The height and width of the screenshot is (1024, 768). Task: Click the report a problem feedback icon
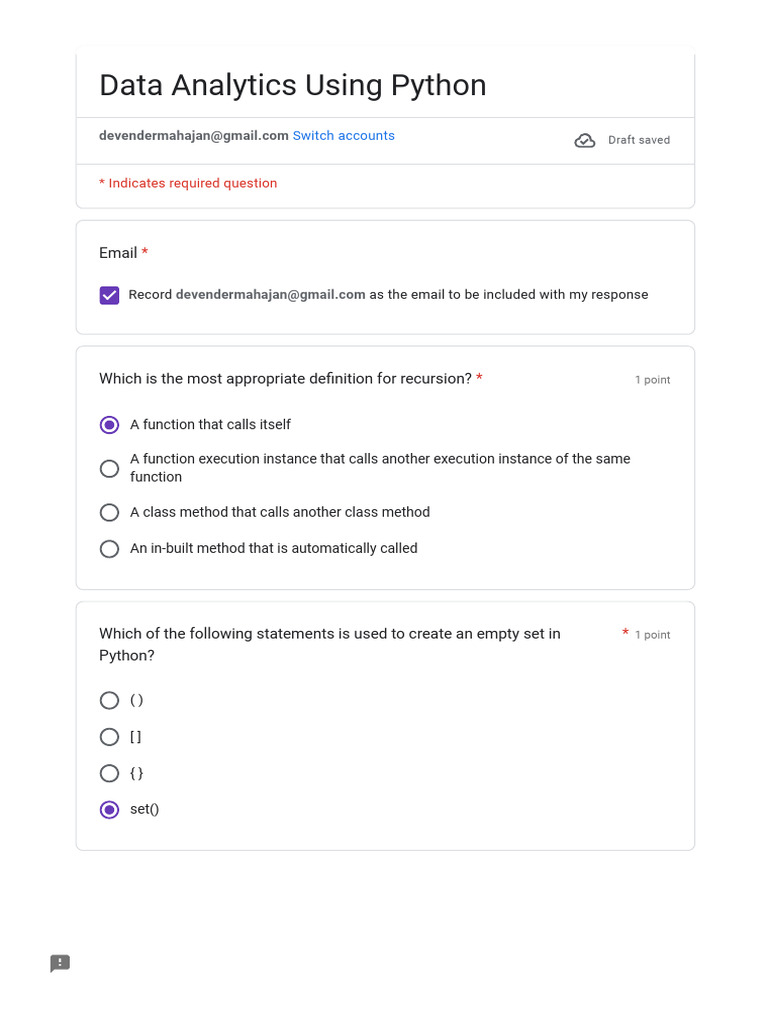[60, 963]
